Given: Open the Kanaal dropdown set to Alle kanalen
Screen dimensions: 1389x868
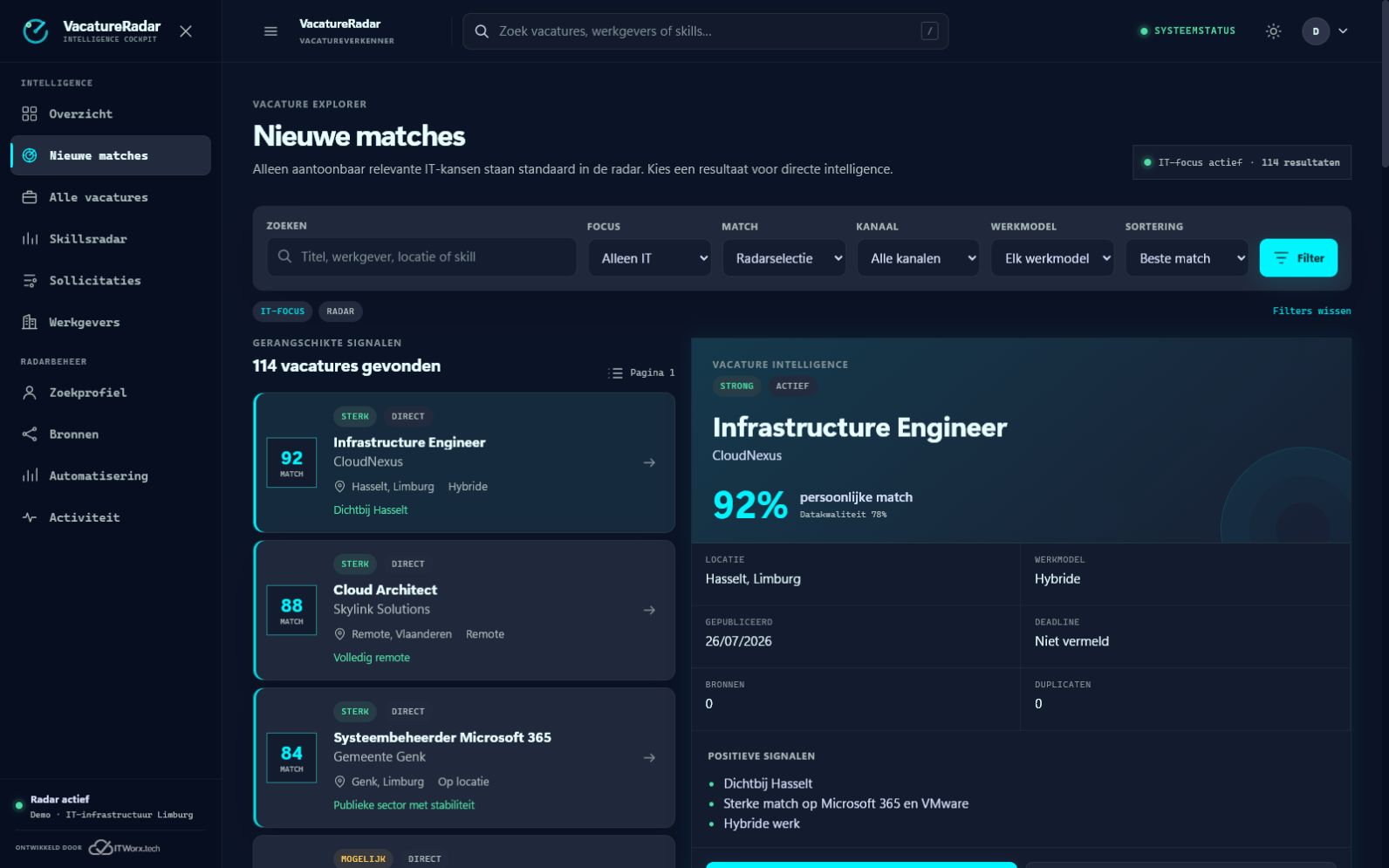Looking at the screenshot, I should (919, 258).
